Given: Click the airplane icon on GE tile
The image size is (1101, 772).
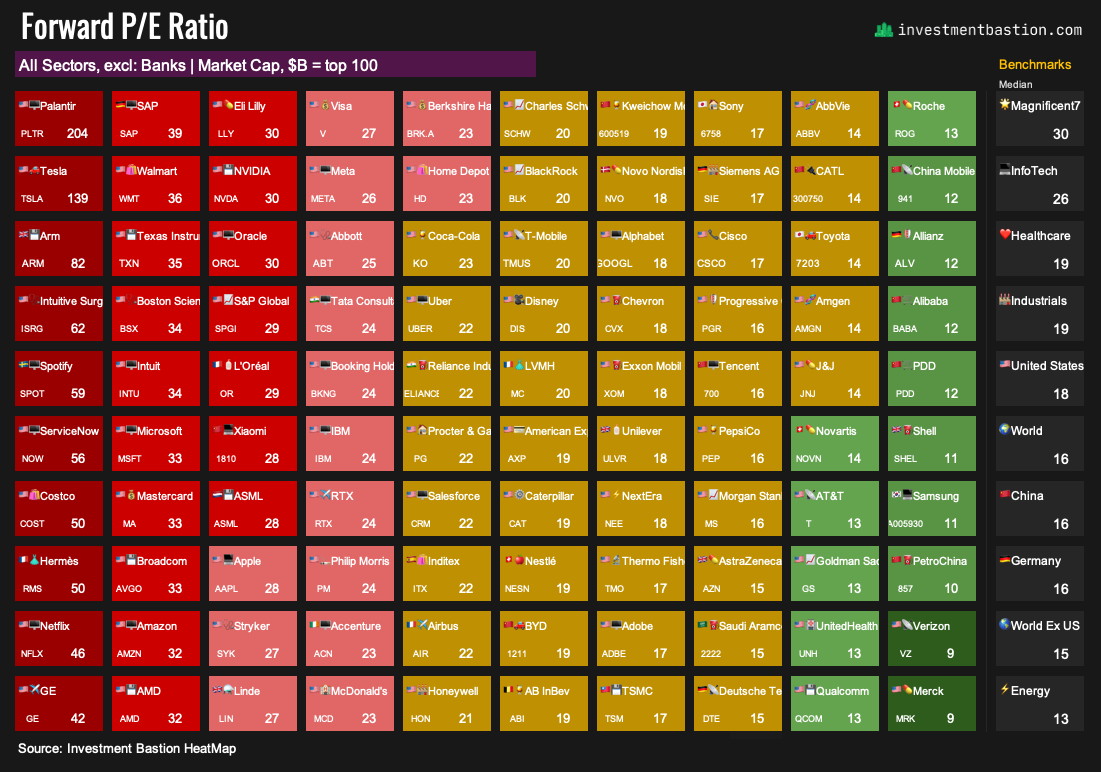Looking at the screenshot, I should 34,691.
